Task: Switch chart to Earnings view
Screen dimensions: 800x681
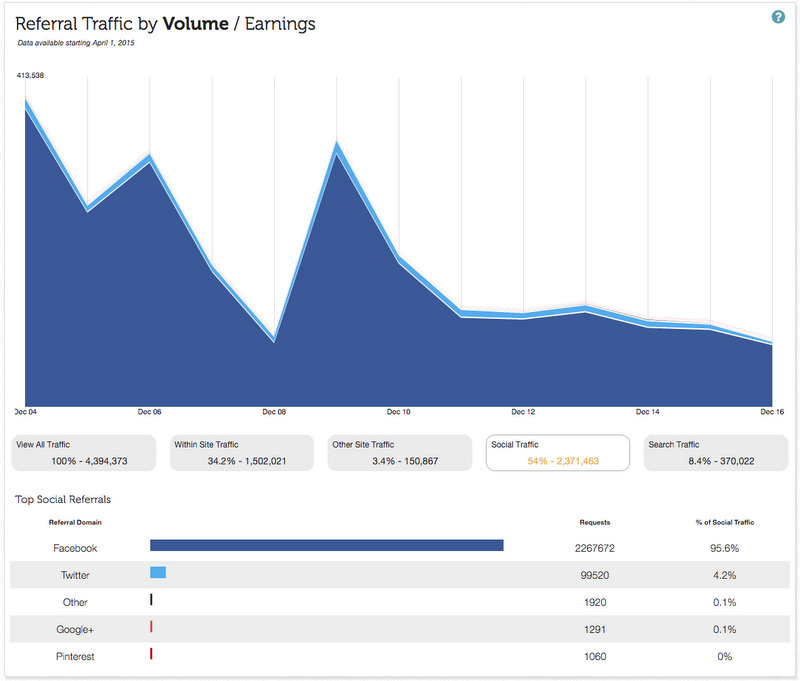Action: coord(280,23)
